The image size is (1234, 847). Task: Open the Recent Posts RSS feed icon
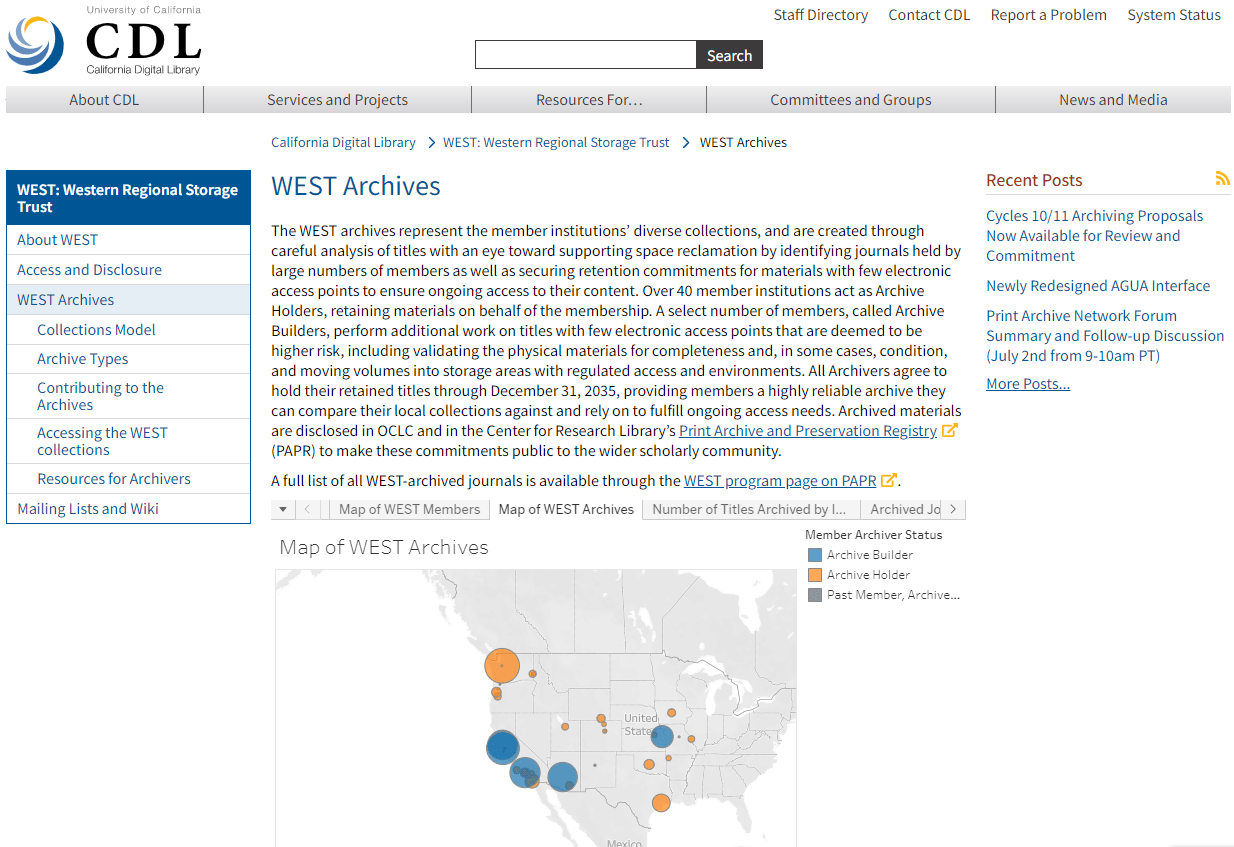click(1222, 179)
